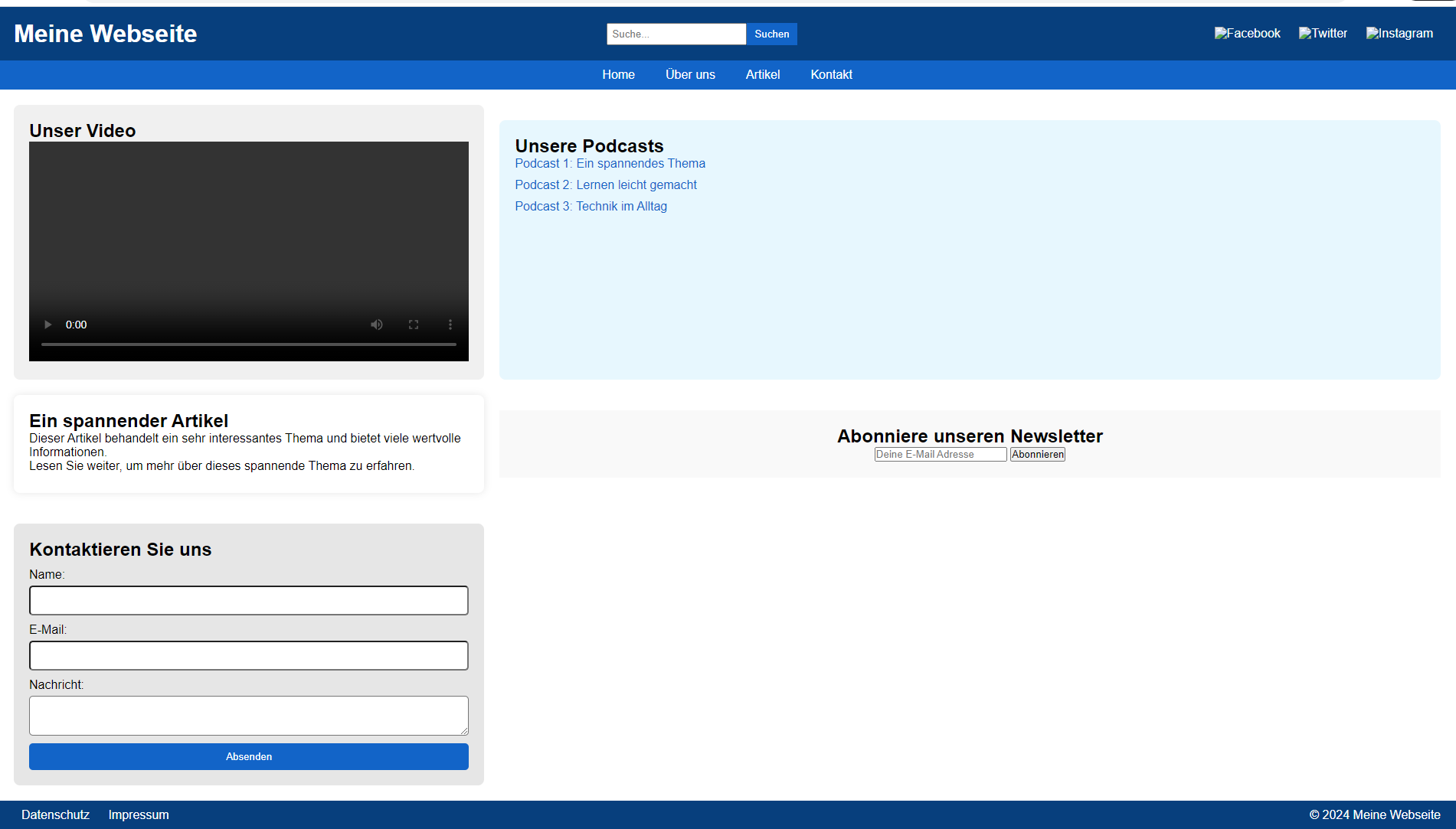Enter fullscreen mode on the video

tap(414, 325)
